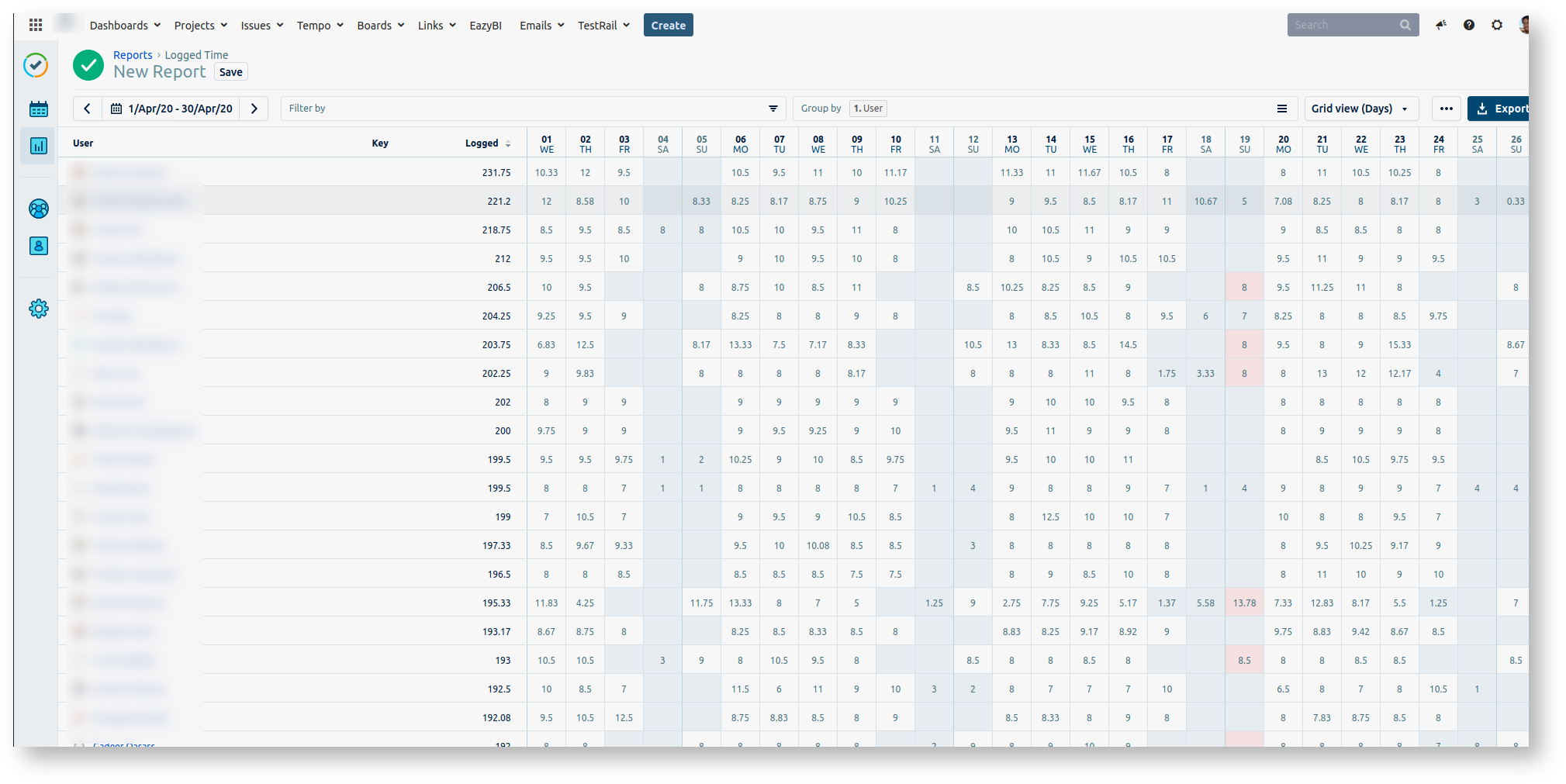Click the Reports breadcrumb link

click(133, 55)
